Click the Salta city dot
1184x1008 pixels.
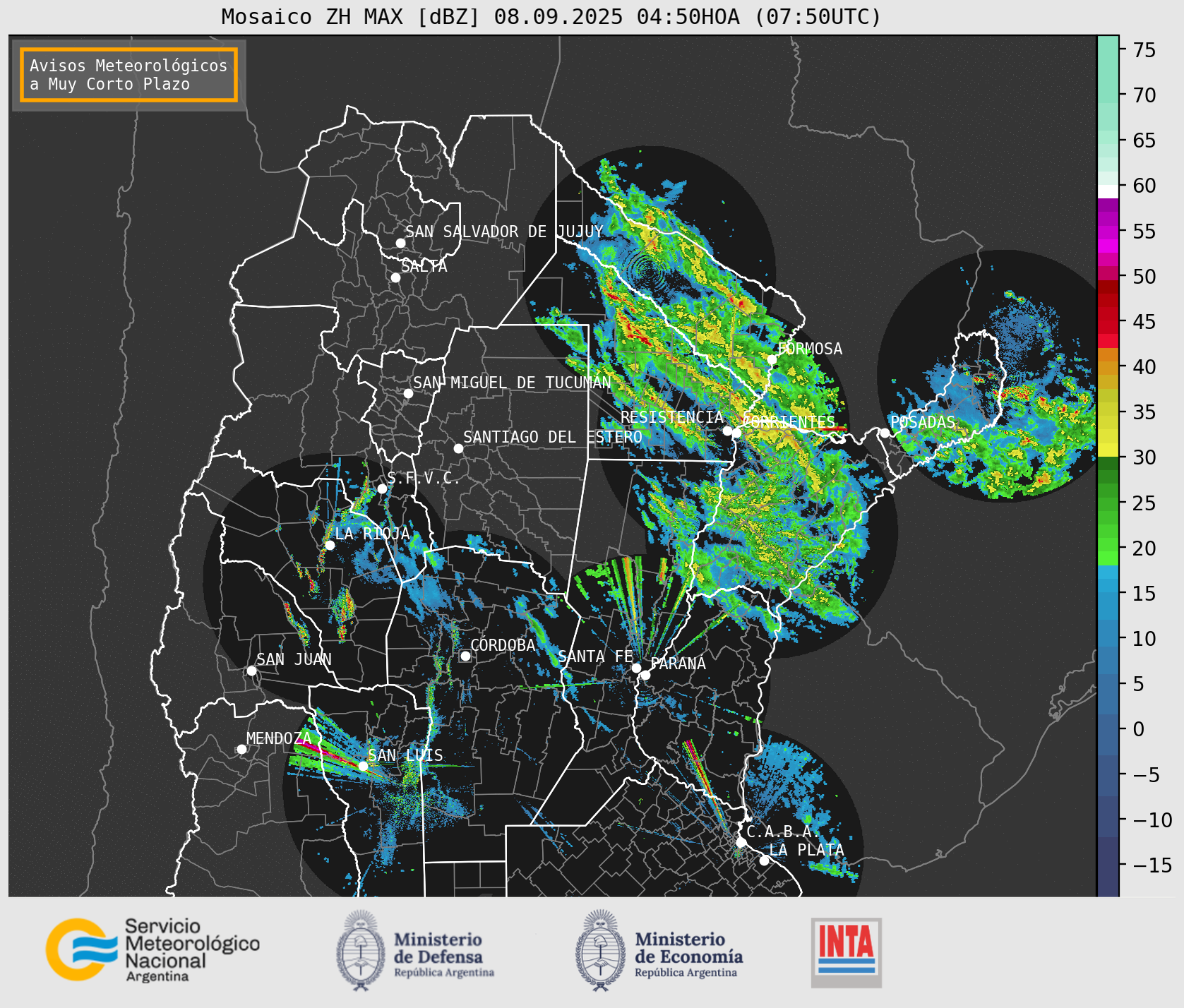396,277
